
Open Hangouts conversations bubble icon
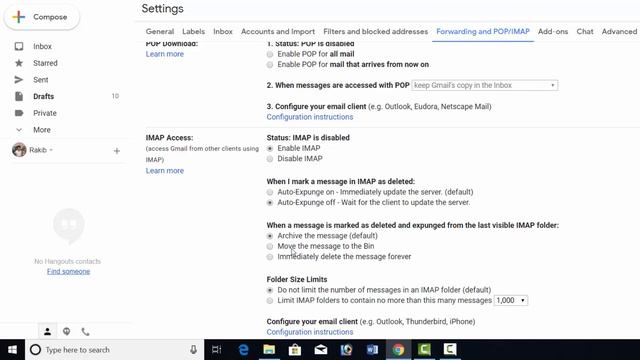[x=67, y=331]
